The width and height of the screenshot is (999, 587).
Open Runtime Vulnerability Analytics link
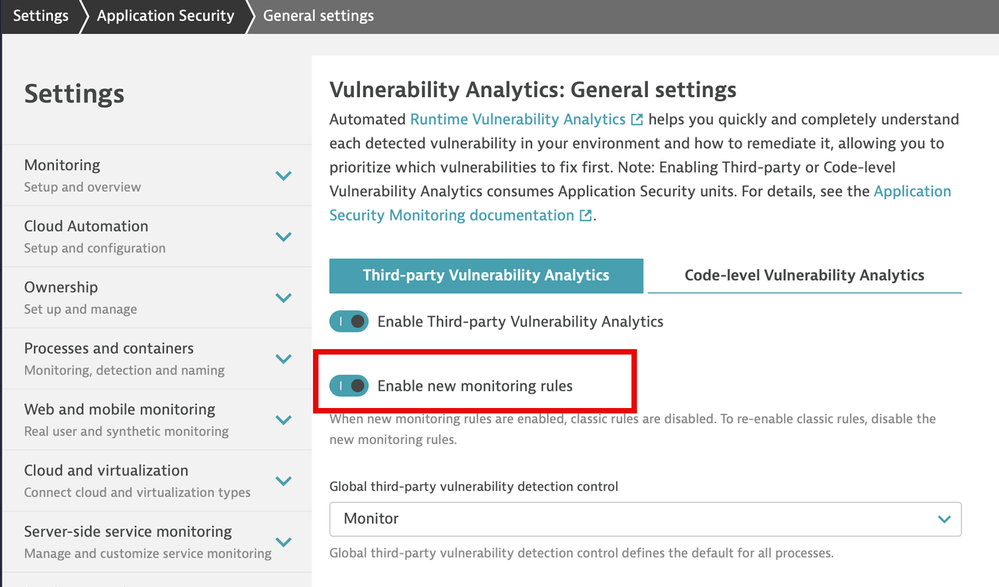tap(517, 119)
